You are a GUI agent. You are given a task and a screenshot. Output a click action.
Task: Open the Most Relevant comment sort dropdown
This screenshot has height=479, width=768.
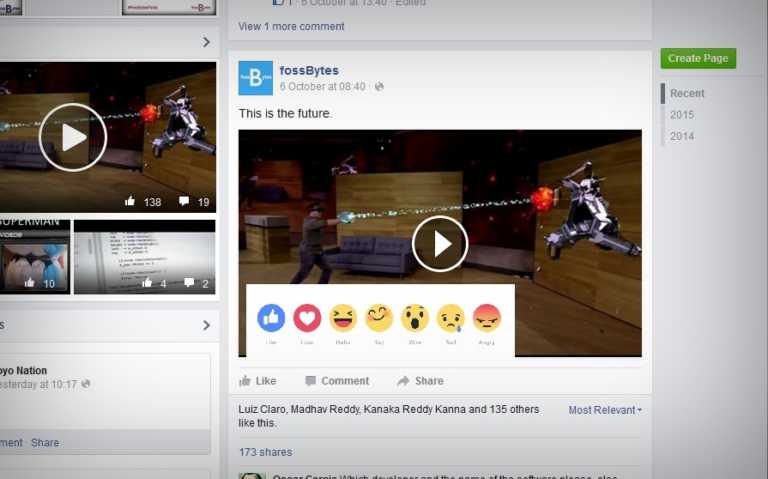pos(605,410)
